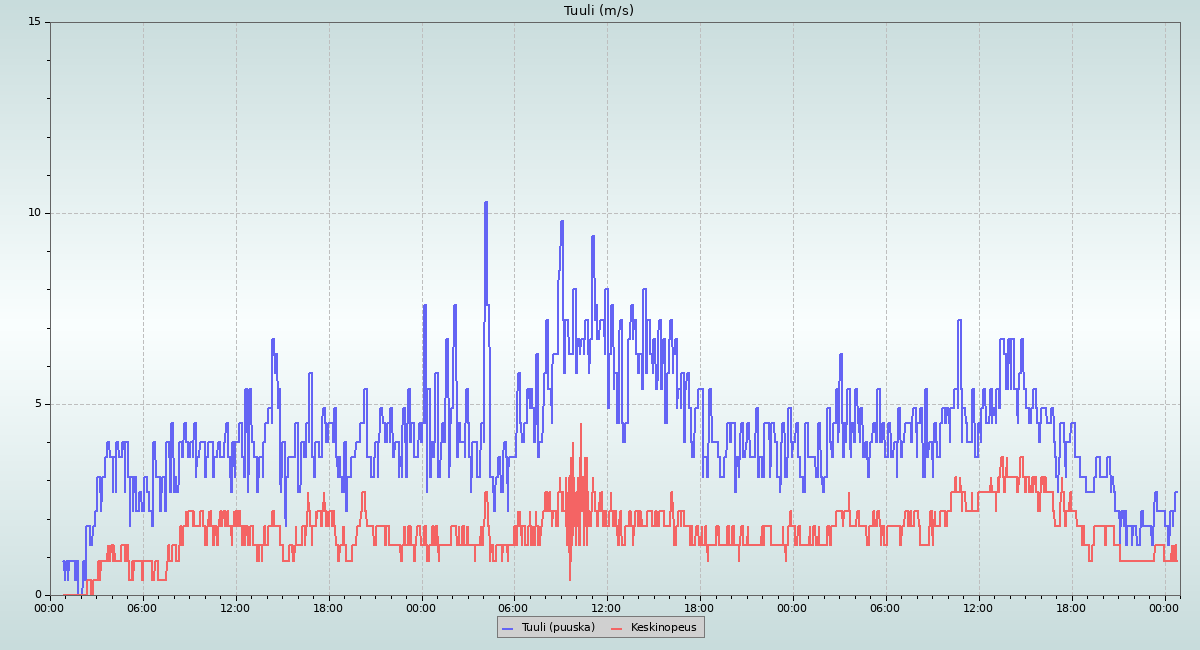Click the first 06:00 time axis label
The height and width of the screenshot is (650, 1200).
click(143, 608)
